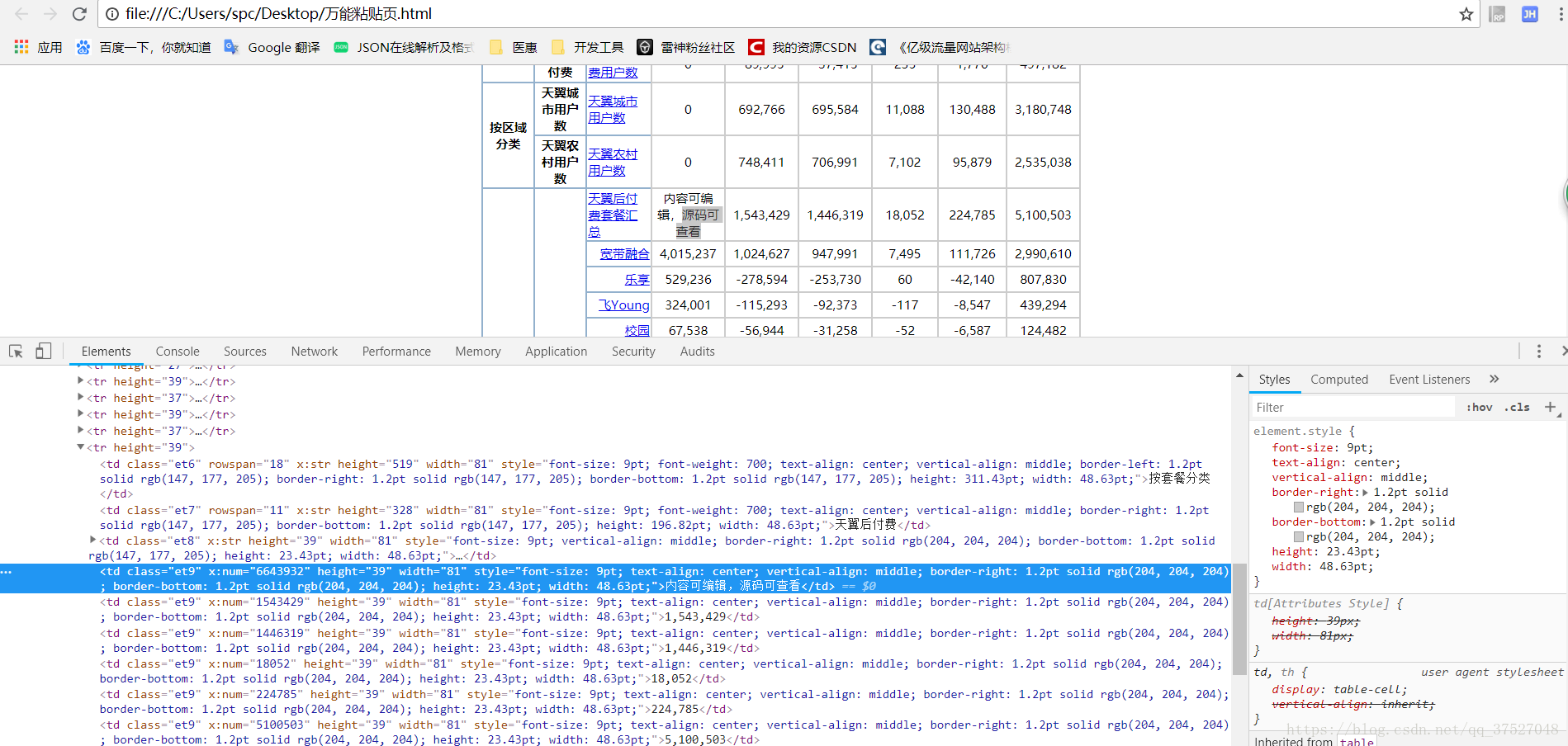The height and width of the screenshot is (746, 1568).
Task: Open the 雷神粉丝社区 bookmark
Action: pos(686,47)
